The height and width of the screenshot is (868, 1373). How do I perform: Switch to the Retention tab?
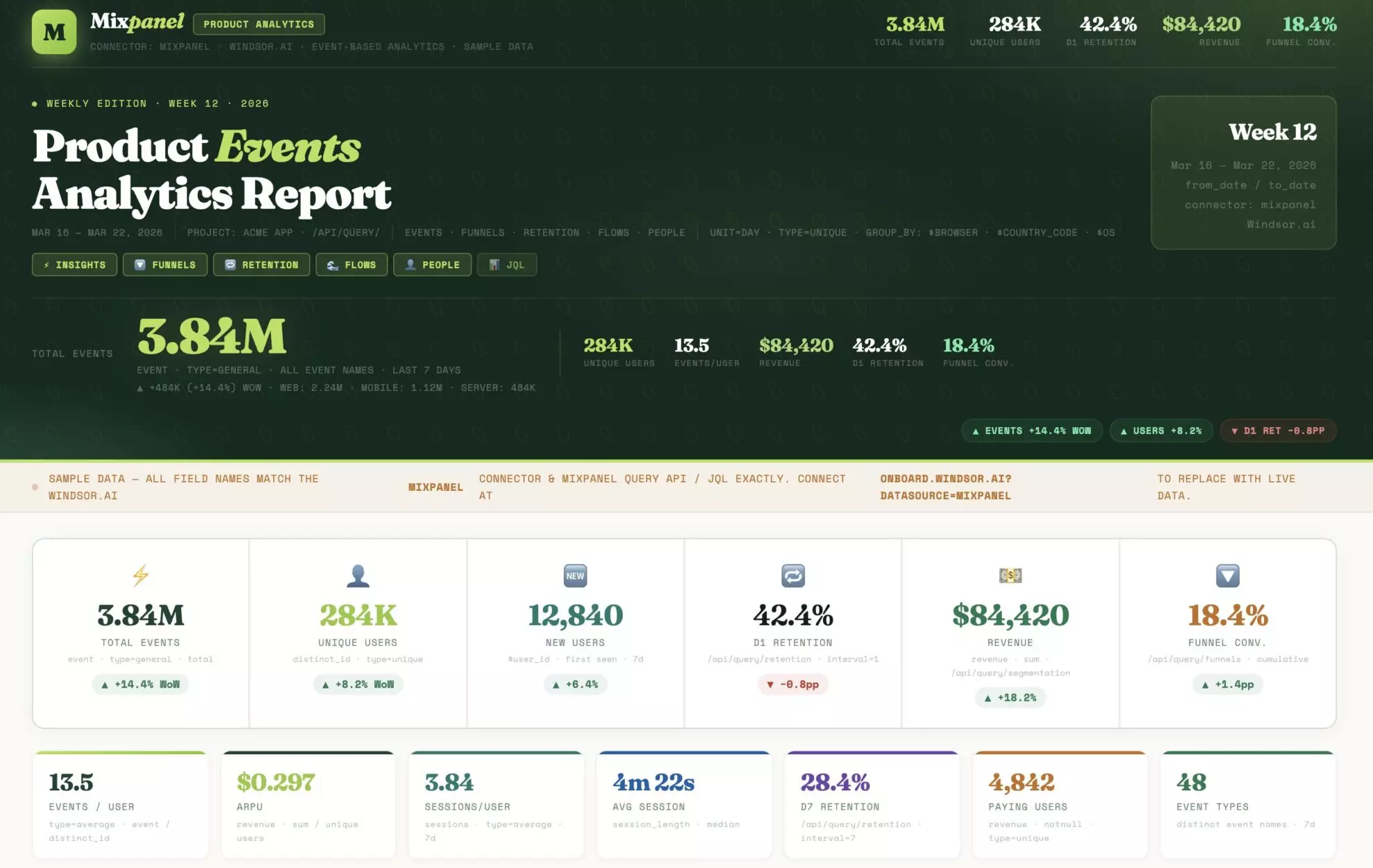tap(261, 264)
